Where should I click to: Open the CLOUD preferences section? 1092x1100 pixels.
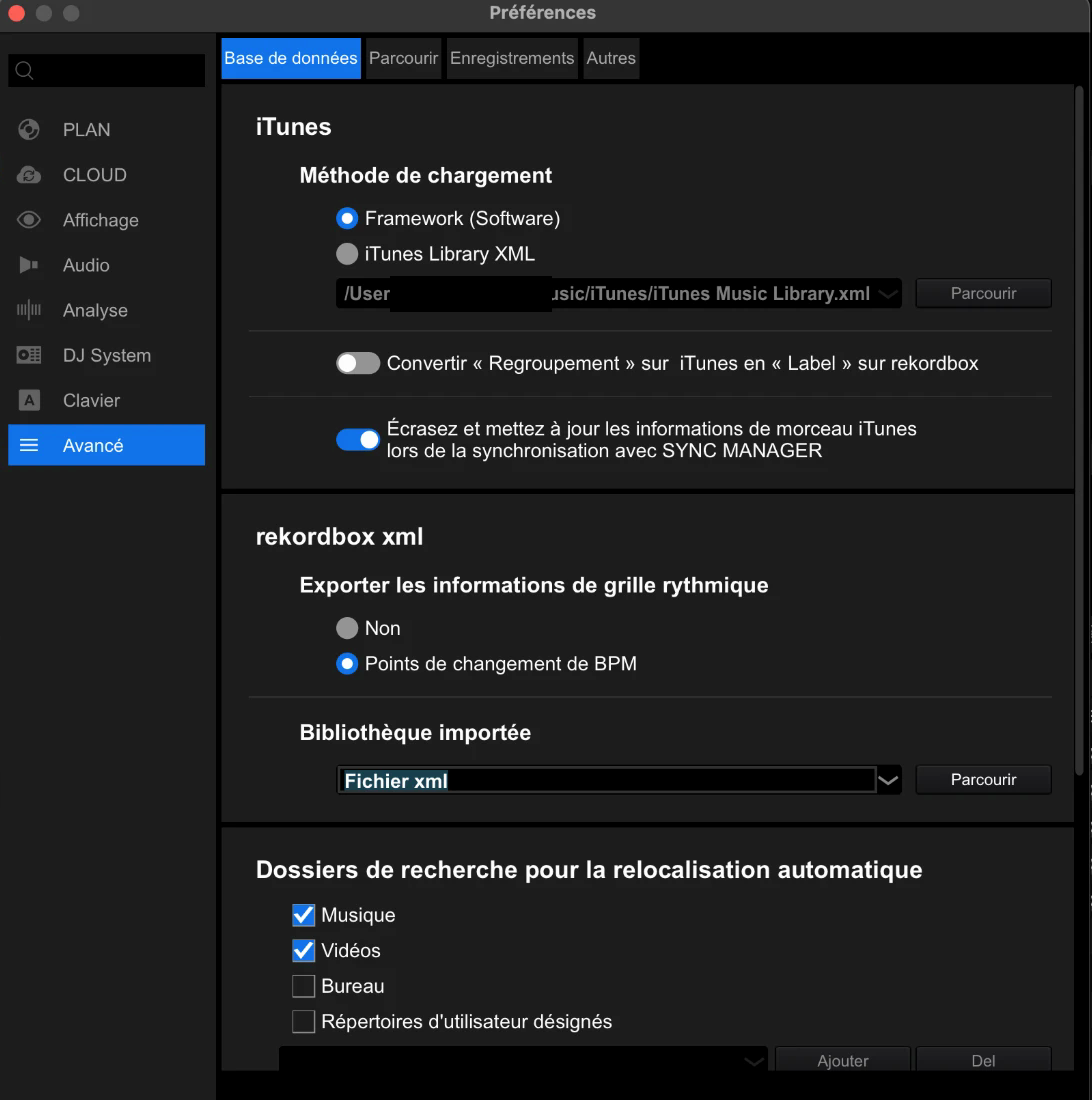107,175
